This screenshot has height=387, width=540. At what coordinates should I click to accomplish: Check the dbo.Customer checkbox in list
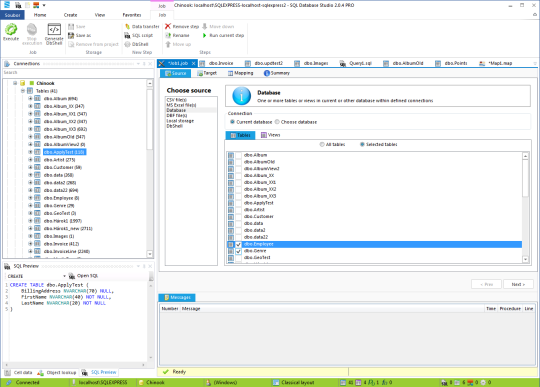point(238,217)
